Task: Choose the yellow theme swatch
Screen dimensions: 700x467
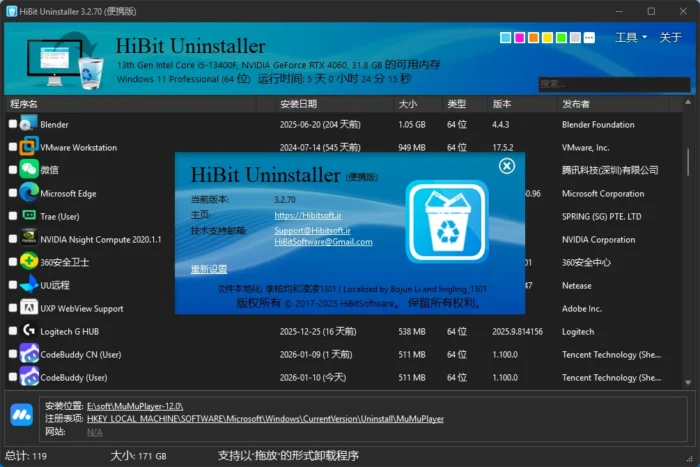Action: 547,38
